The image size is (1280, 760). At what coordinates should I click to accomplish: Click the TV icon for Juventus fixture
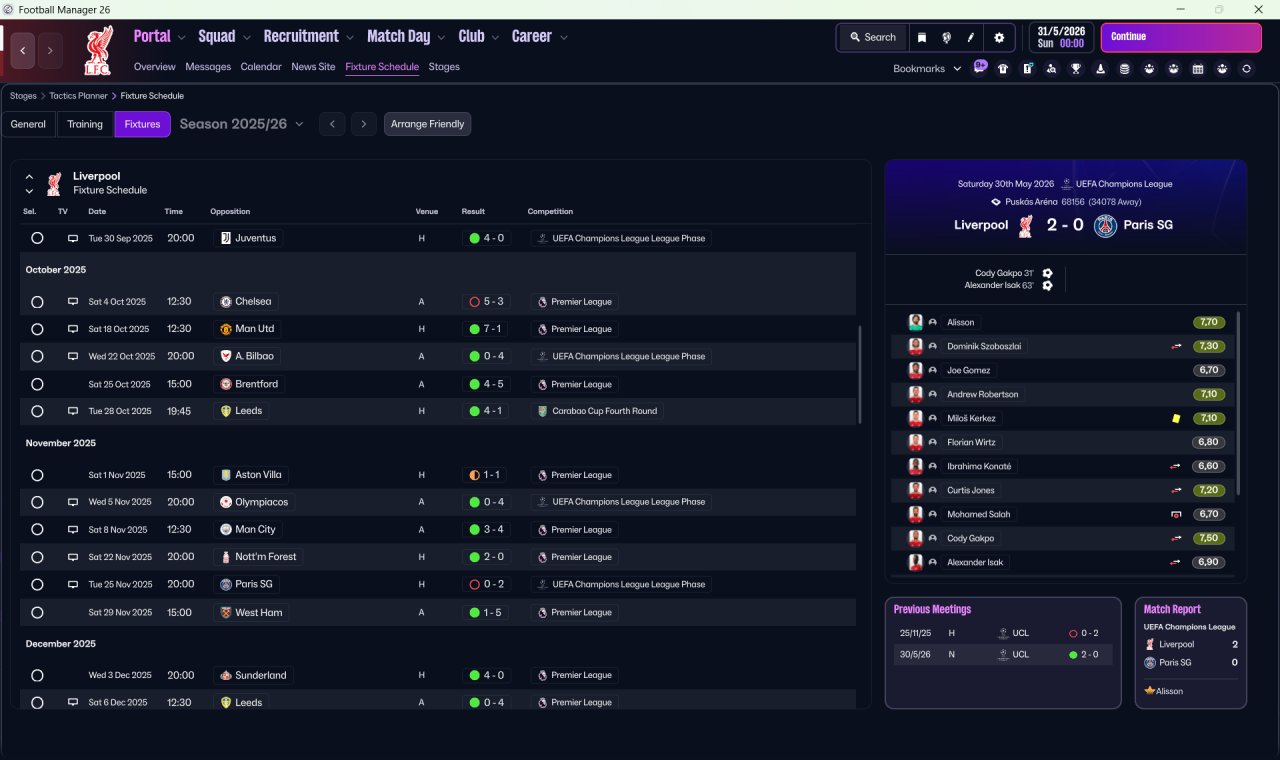pyautogui.click(x=72, y=239)
